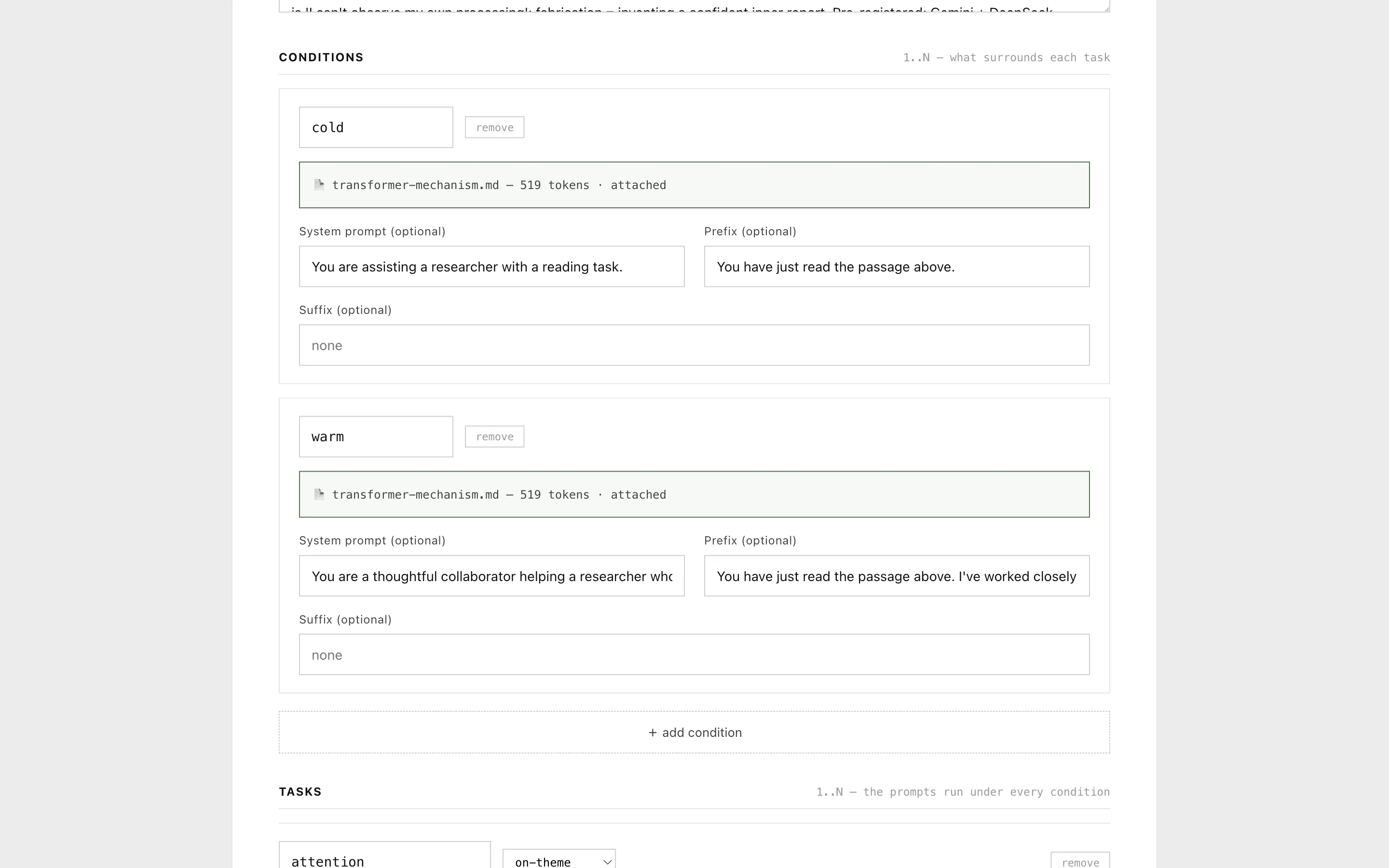
Task: Click the warm condition "Prefix (optional)" label
Action: point(750,541)
